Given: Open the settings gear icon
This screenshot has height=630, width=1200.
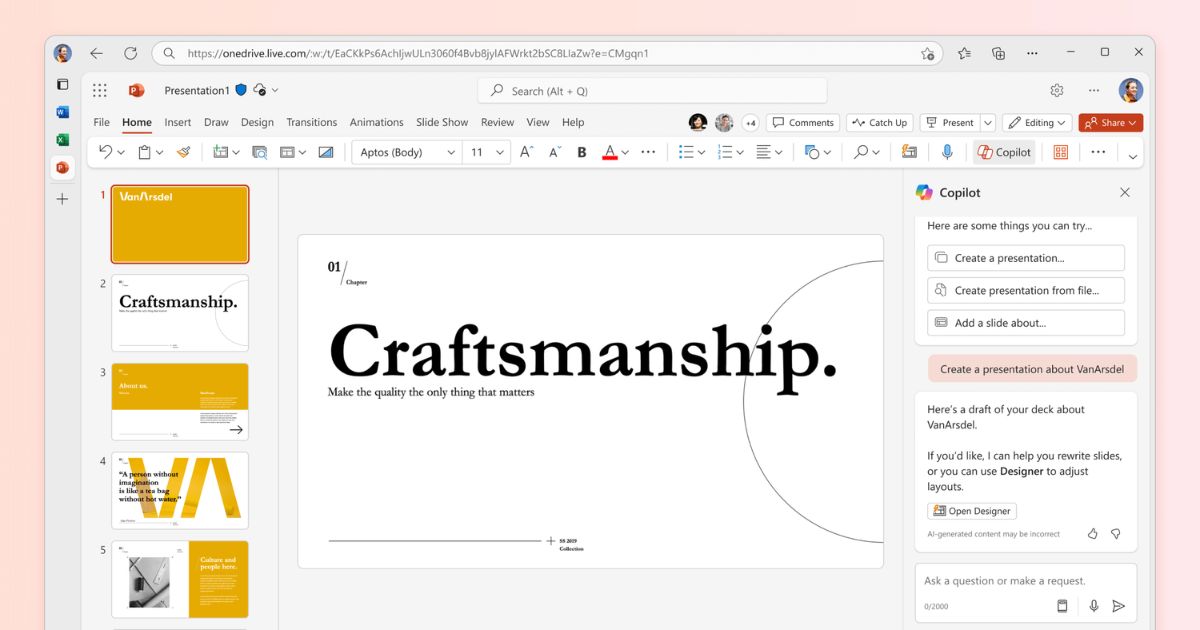Looking at the screenshot, I should tap(1057, 91).
